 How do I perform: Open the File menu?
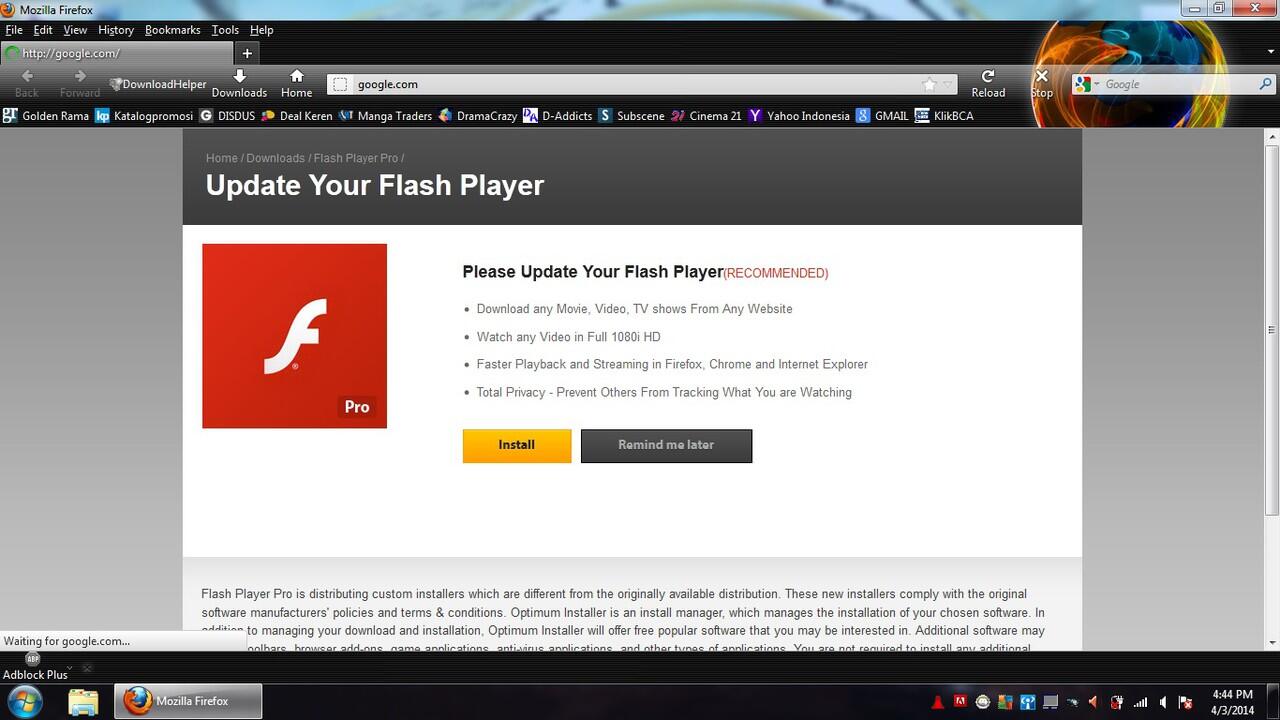14,30
